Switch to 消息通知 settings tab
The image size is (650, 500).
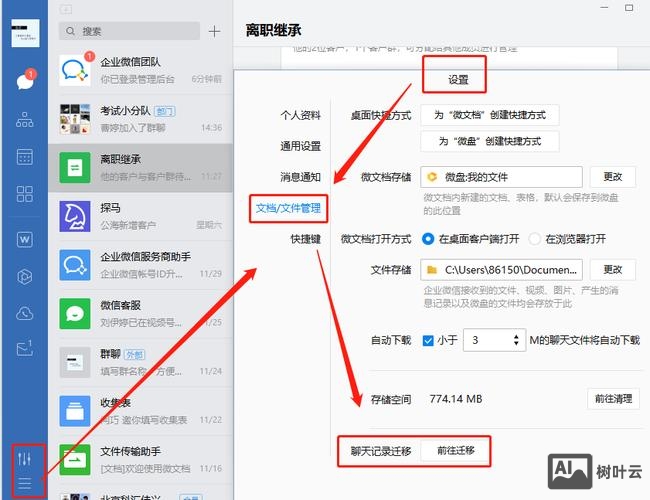(301, 177)
